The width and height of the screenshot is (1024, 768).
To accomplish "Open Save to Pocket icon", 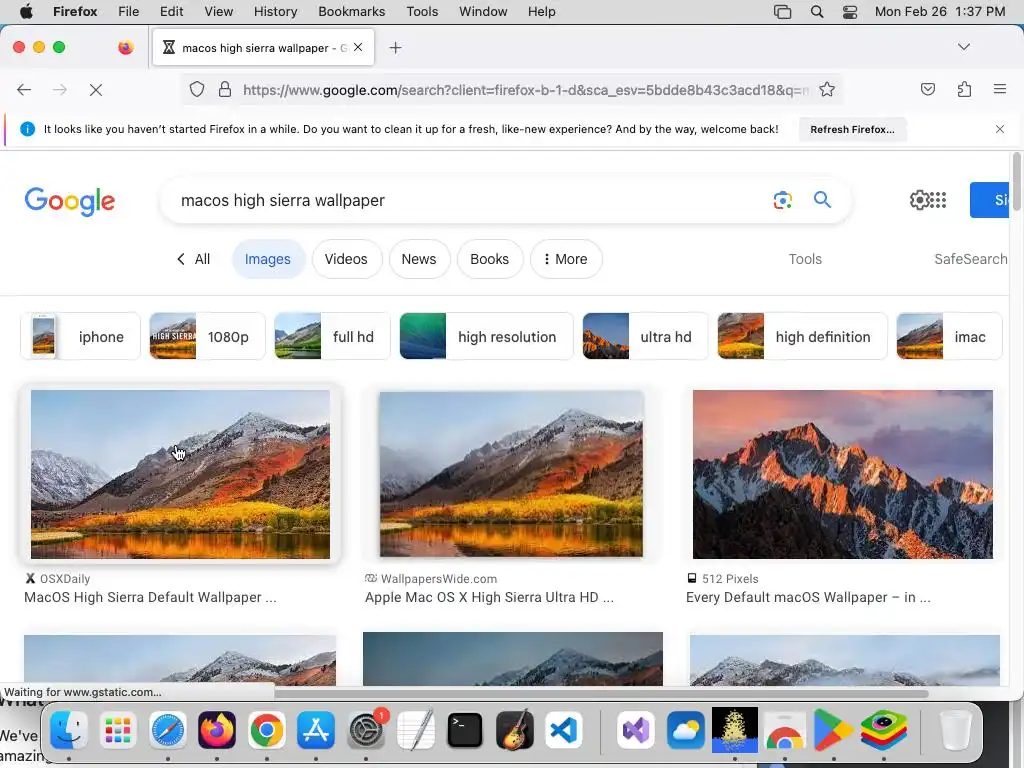I will tap(927, 89).
